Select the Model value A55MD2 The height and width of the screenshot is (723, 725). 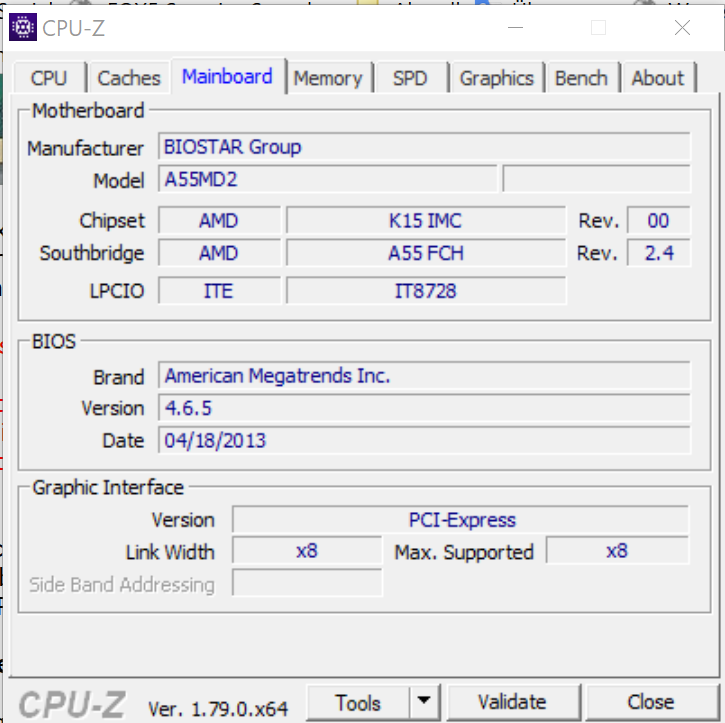pos(327,179)
